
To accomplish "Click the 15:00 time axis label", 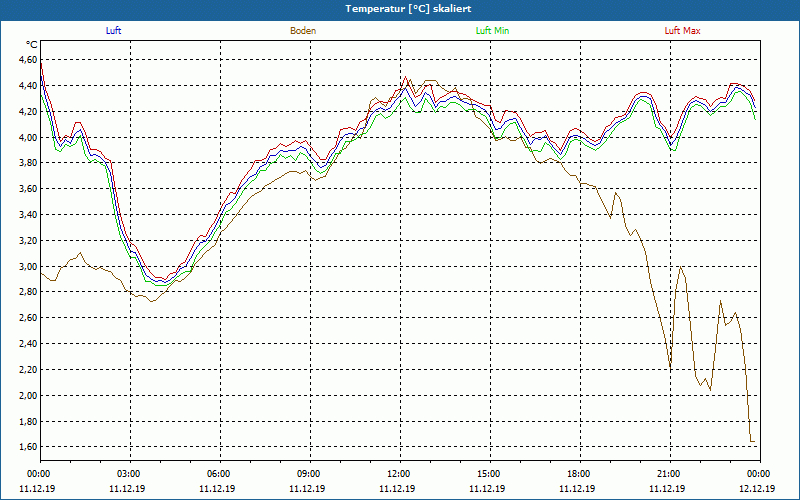I will point(490,474).
